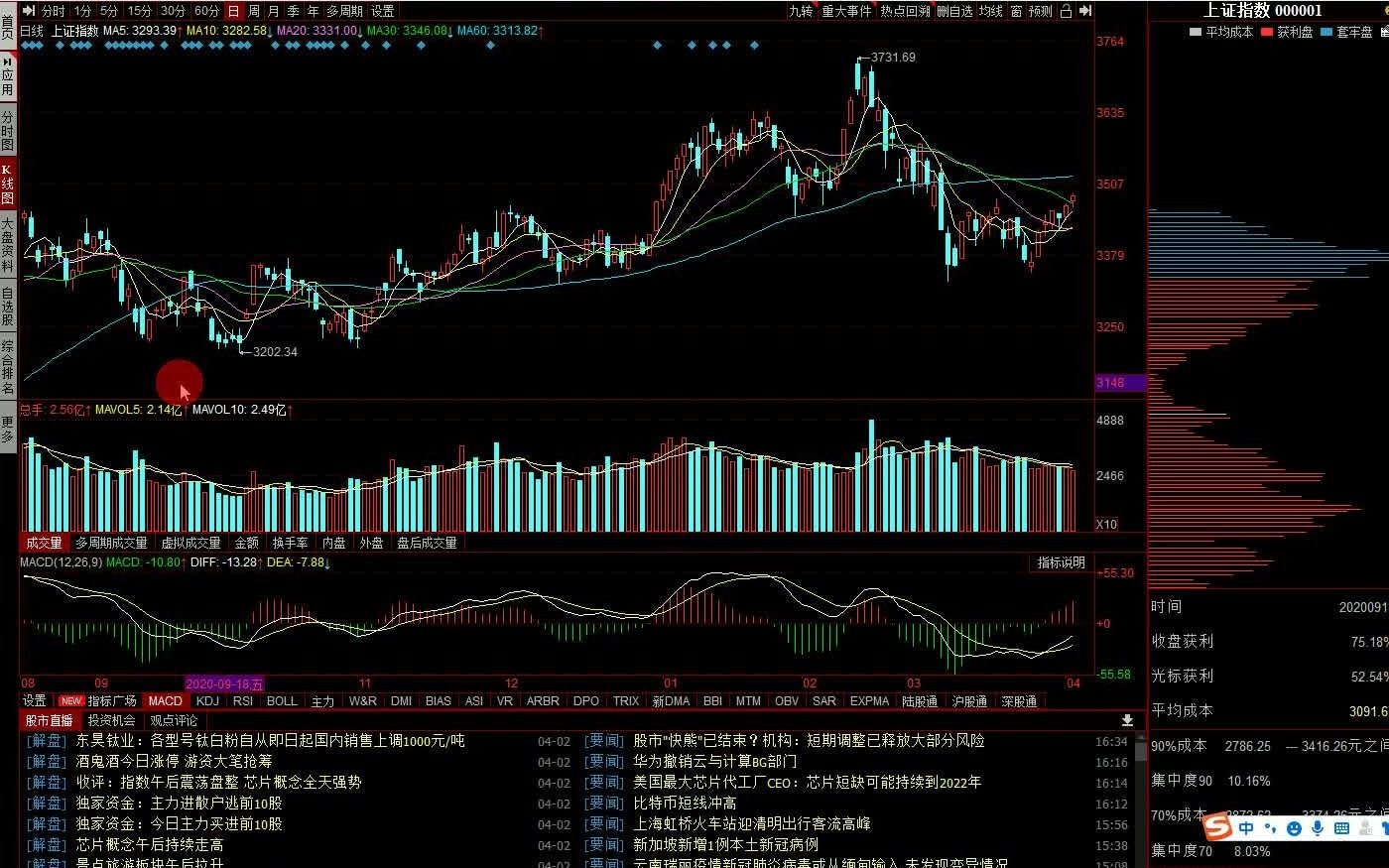
Task: Toggle 均线 moving averages
Action: pyautogui.click(x=990, y=11)
